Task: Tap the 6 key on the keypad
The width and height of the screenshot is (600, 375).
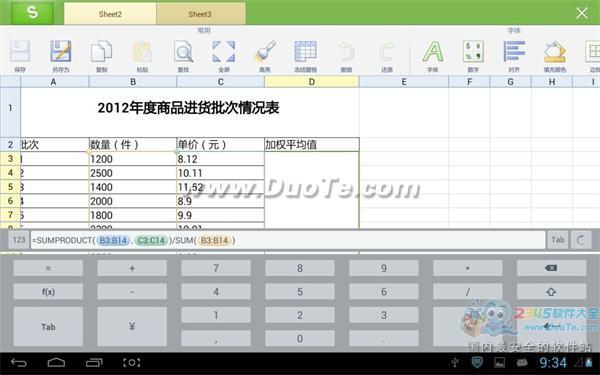Action: point(384,292)
